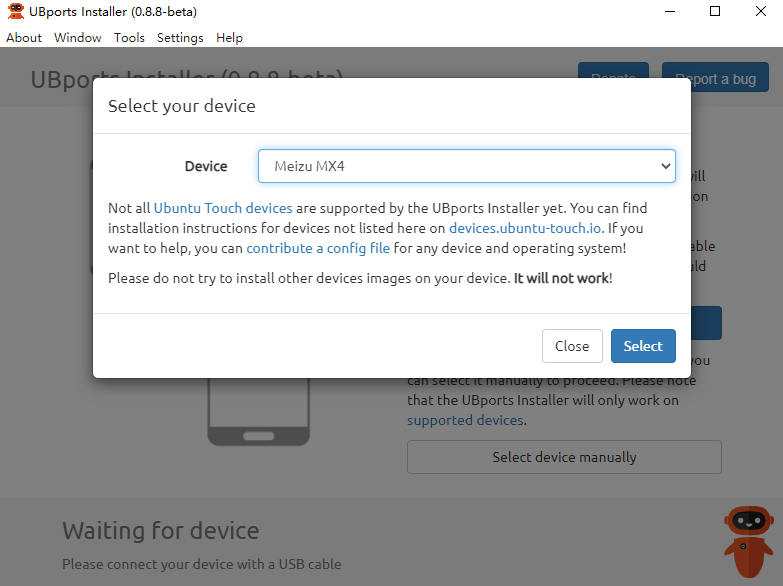Expand the Device dropdown showing Meizu MX4
This screenshot has height=586, width=783.
[466, 166]
